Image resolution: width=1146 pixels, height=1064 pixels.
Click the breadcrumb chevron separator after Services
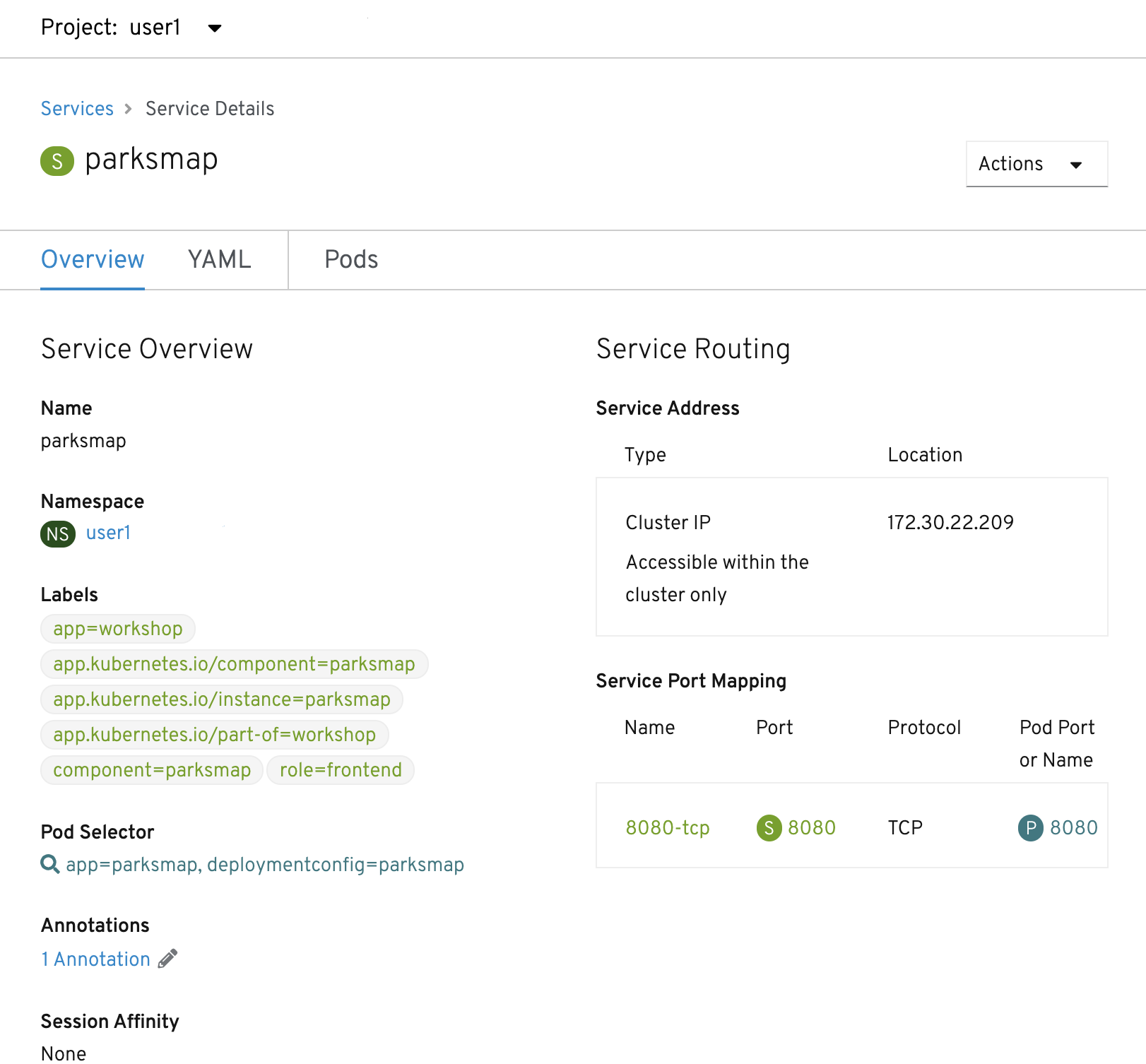pos(128,109)
